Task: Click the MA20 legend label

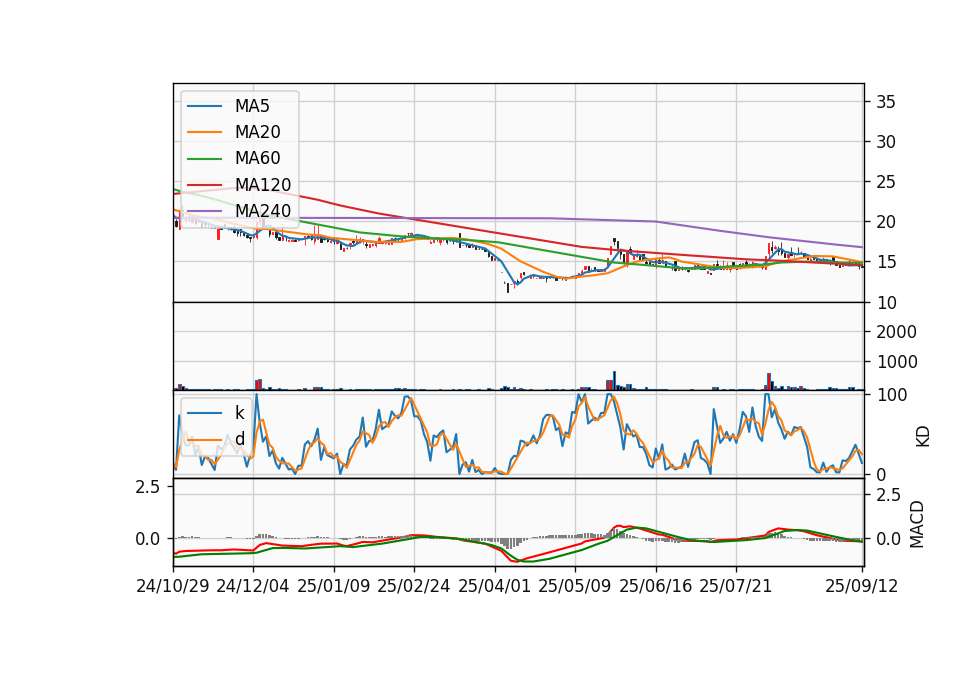Action: pos(257,132)
